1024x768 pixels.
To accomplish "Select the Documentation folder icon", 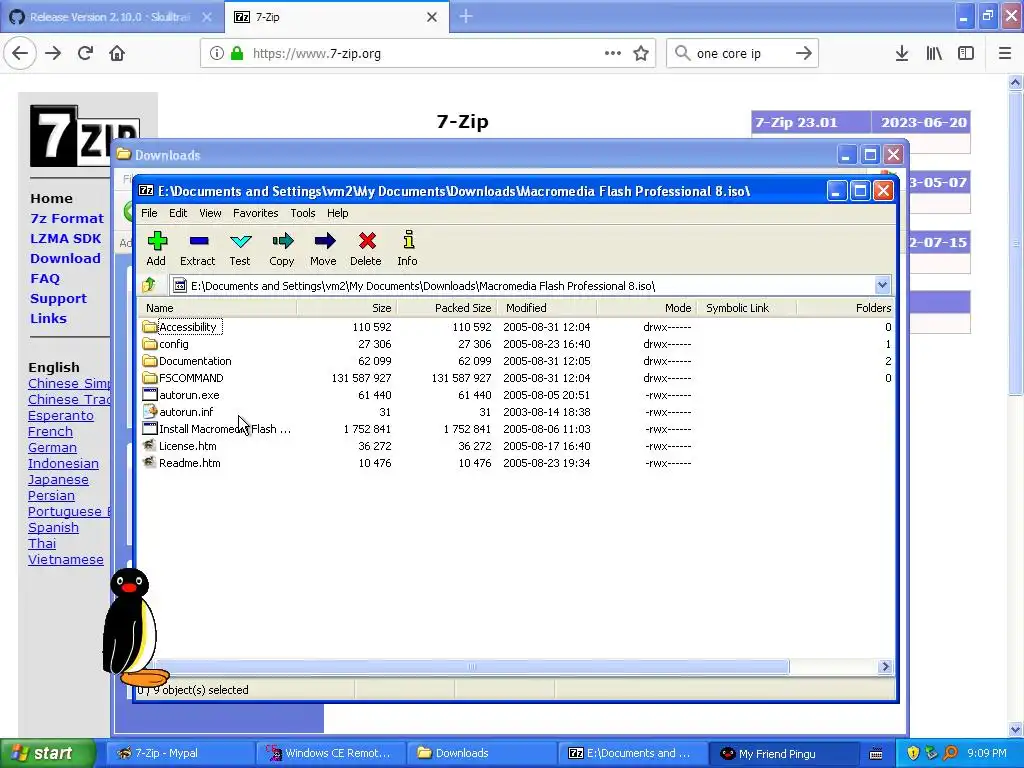I will tap(150, 360).
